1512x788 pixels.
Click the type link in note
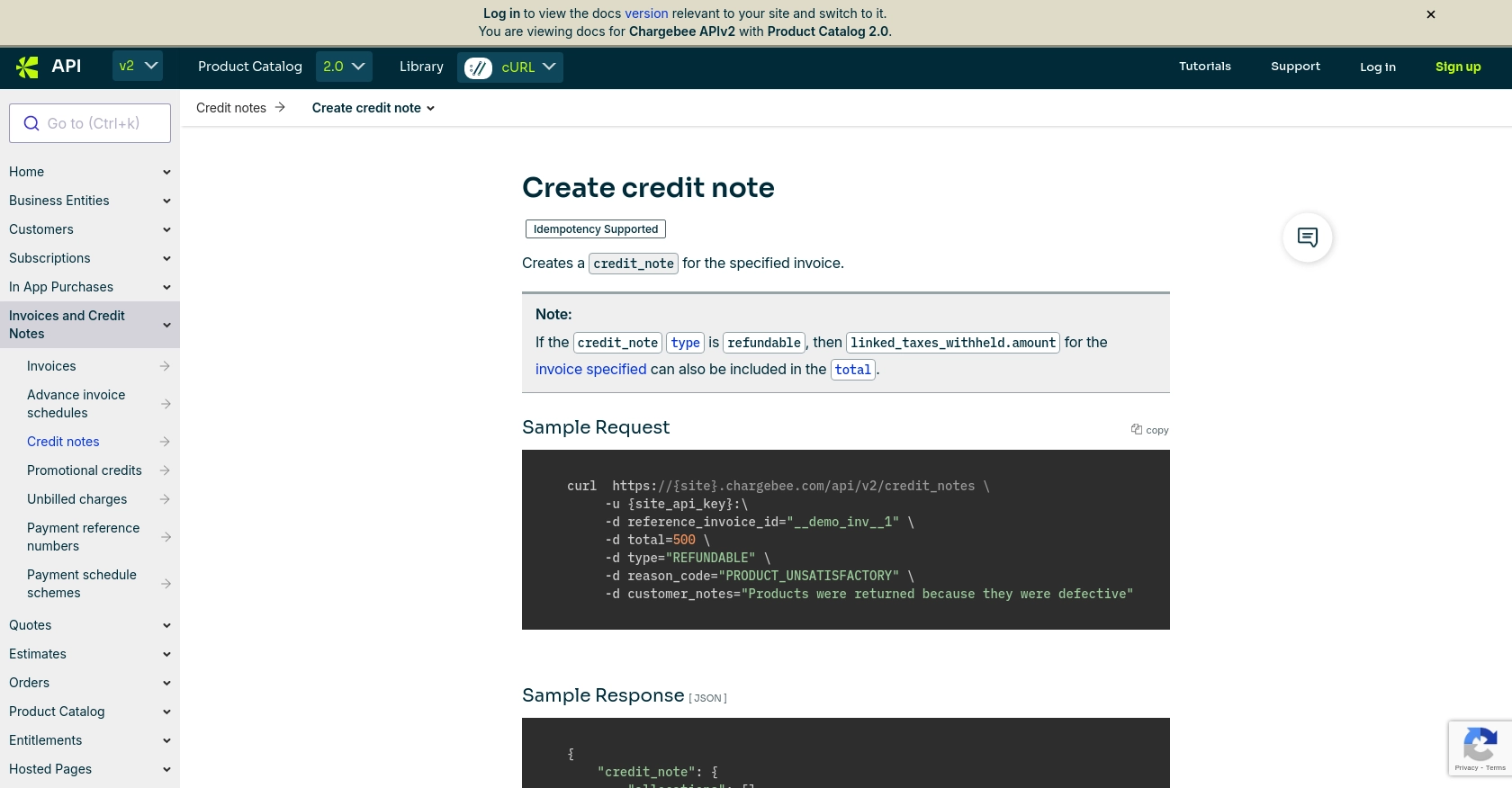(685, 343)
